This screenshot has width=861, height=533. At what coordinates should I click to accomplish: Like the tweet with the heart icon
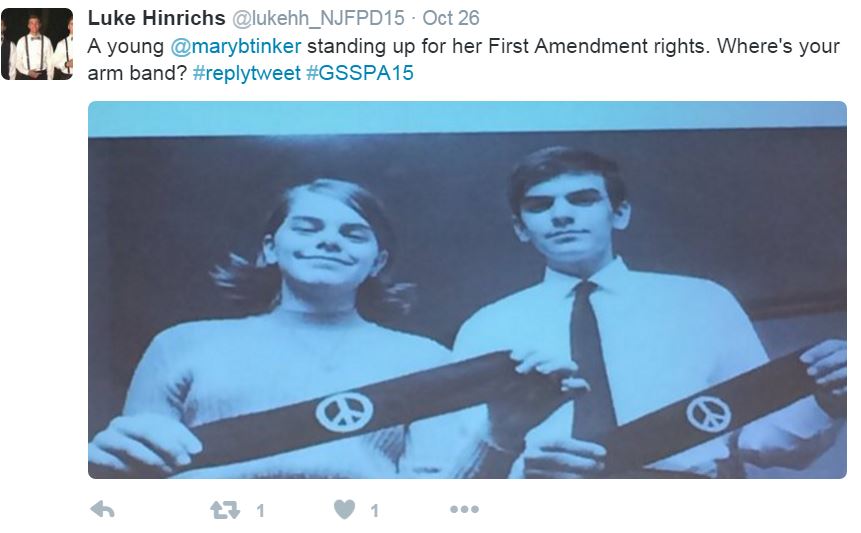click(x=345, y=509)
